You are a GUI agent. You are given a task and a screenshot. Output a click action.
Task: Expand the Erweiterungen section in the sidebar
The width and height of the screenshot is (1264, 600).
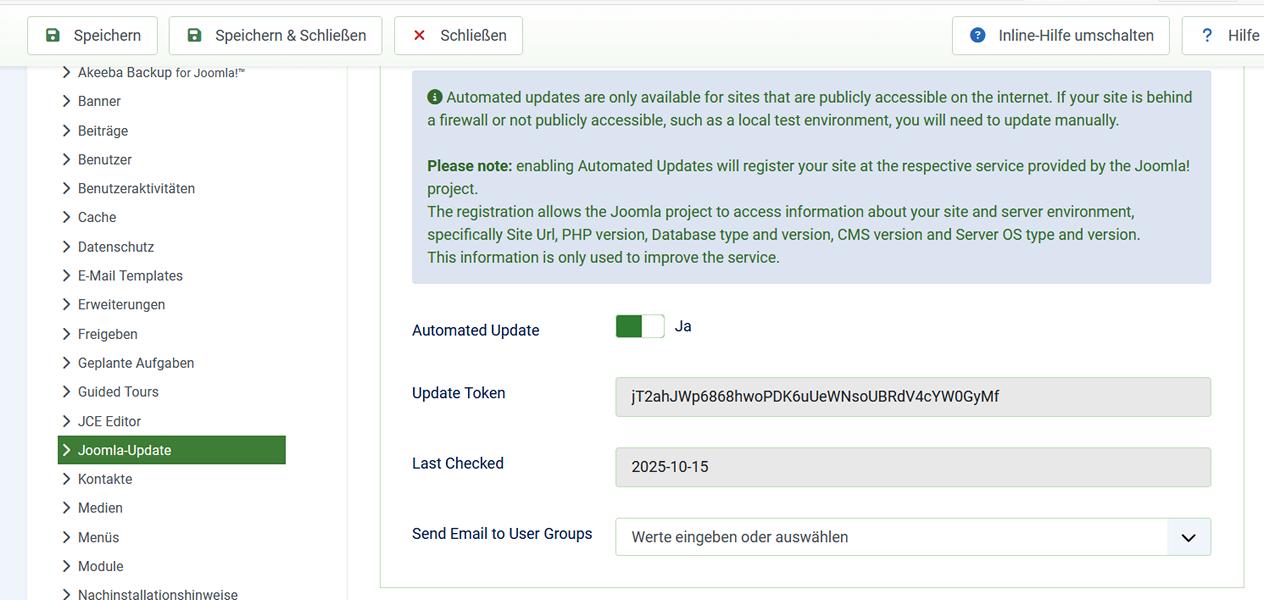(122, 304)
